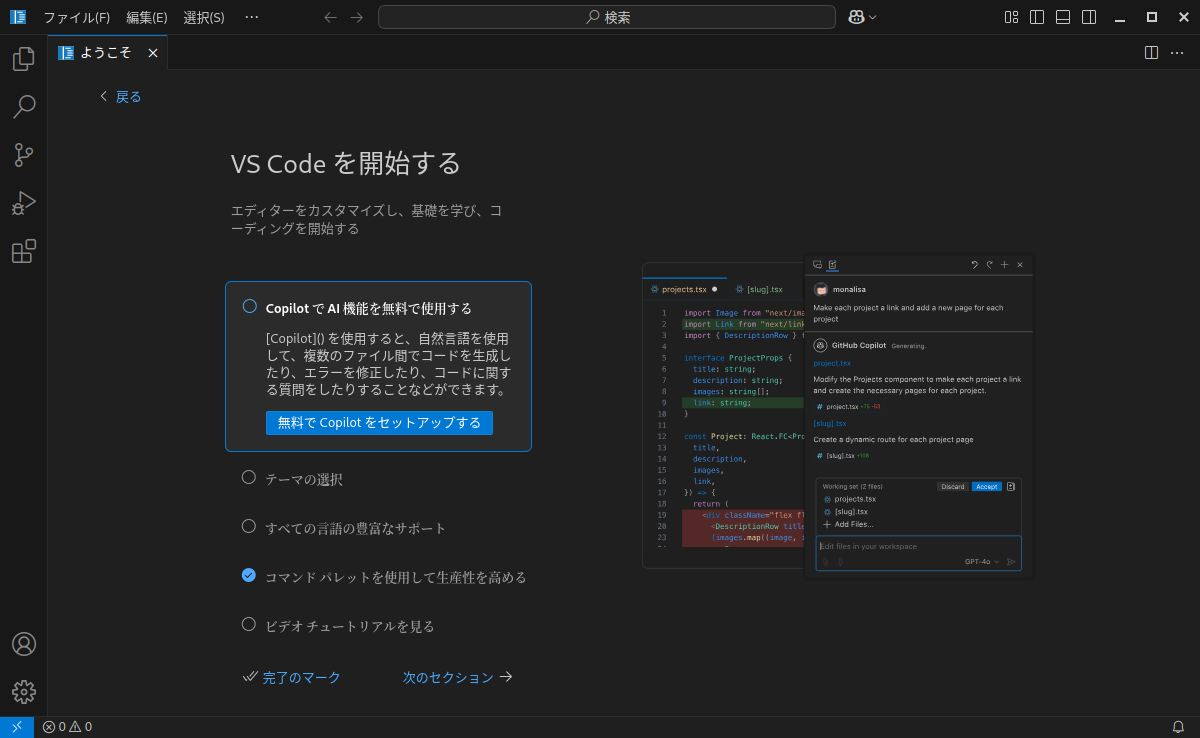The image size is (1200, 738).
Task: Mark 'テーマの選択' step as selected
Action: [249, 478]
